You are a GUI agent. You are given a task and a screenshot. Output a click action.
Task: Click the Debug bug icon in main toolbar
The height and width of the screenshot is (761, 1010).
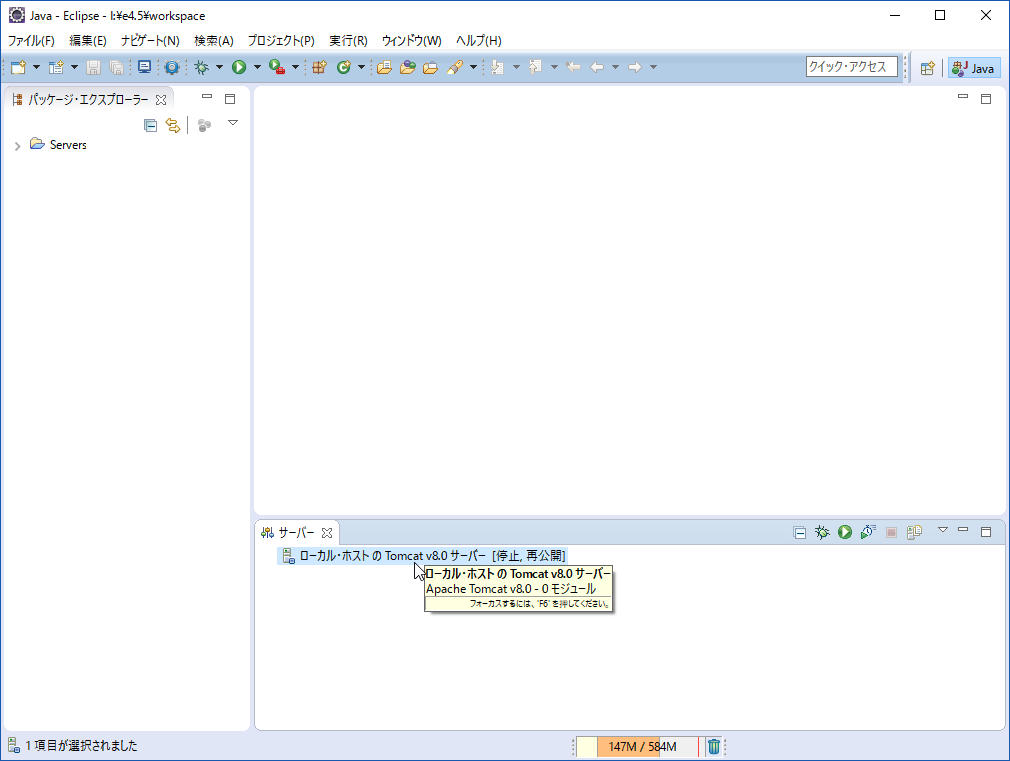click(202, 67)
